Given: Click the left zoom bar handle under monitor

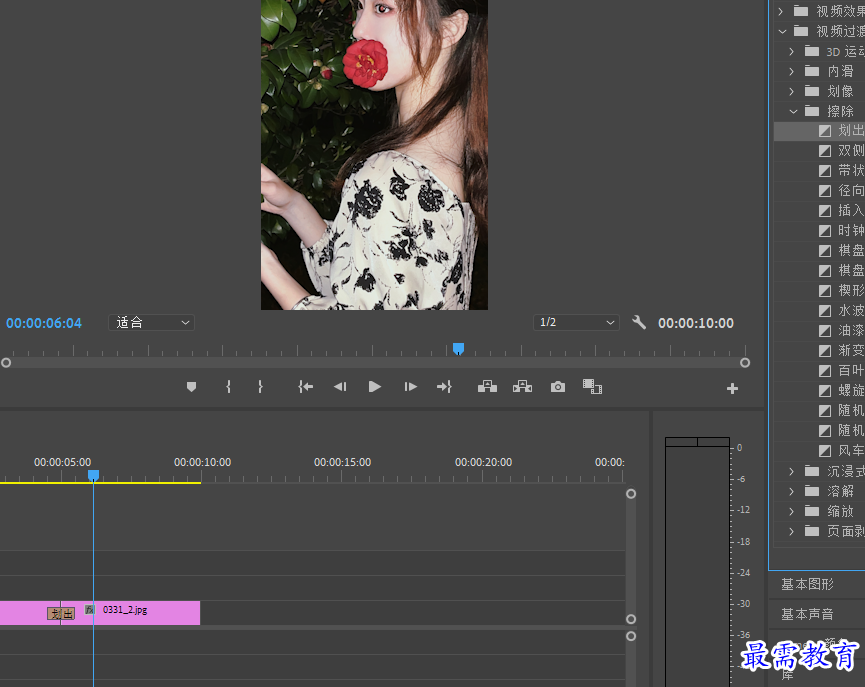Looking at the screenshot, I should (x=6, y=363).
